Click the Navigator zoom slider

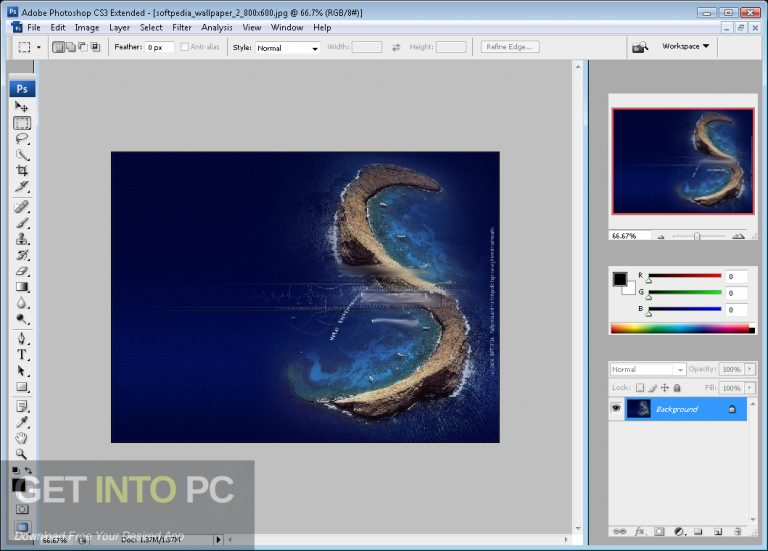pos(699,236)
